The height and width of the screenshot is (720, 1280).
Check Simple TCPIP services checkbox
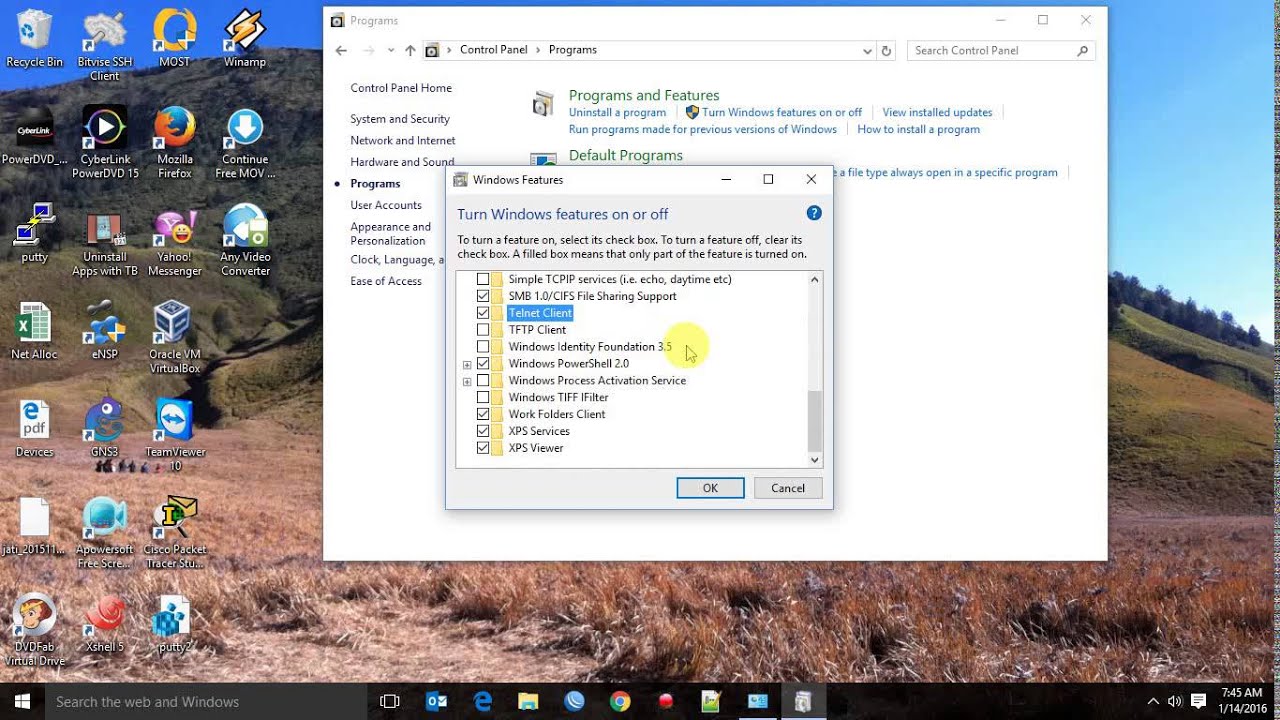483,279
